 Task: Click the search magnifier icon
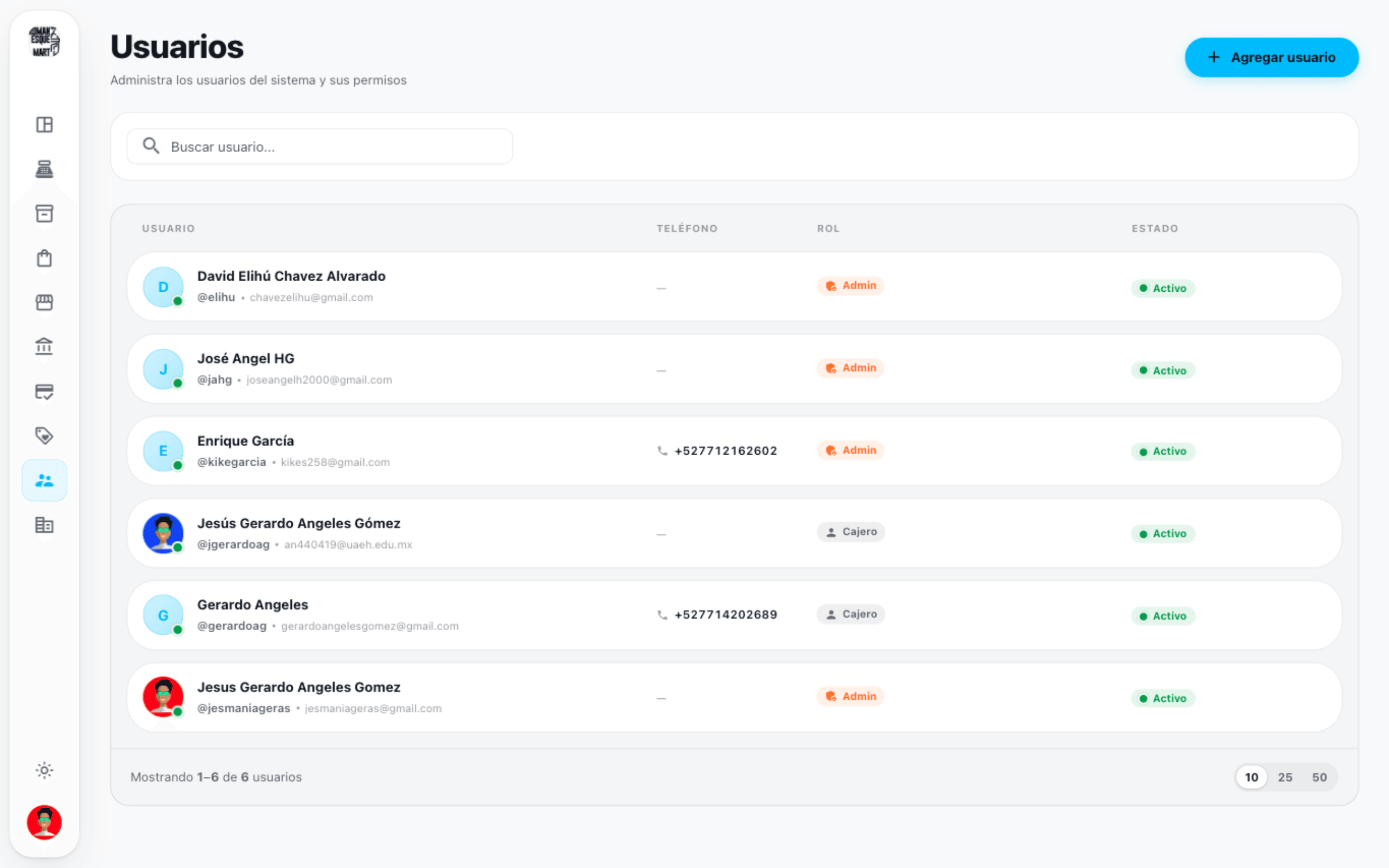coord(151,146)
